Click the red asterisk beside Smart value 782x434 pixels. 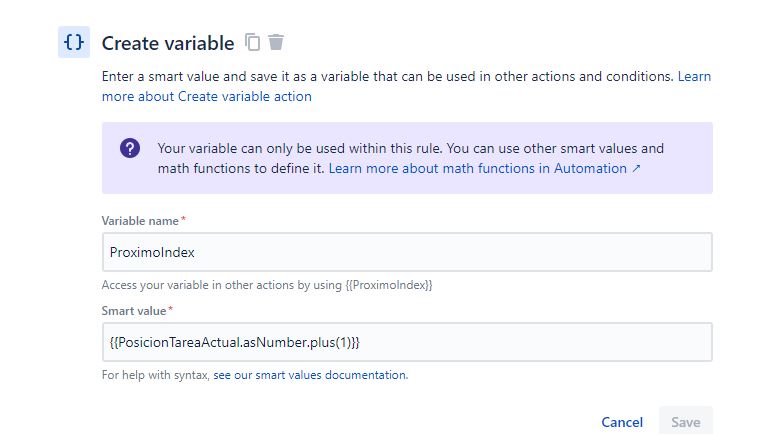click(171, 309)
